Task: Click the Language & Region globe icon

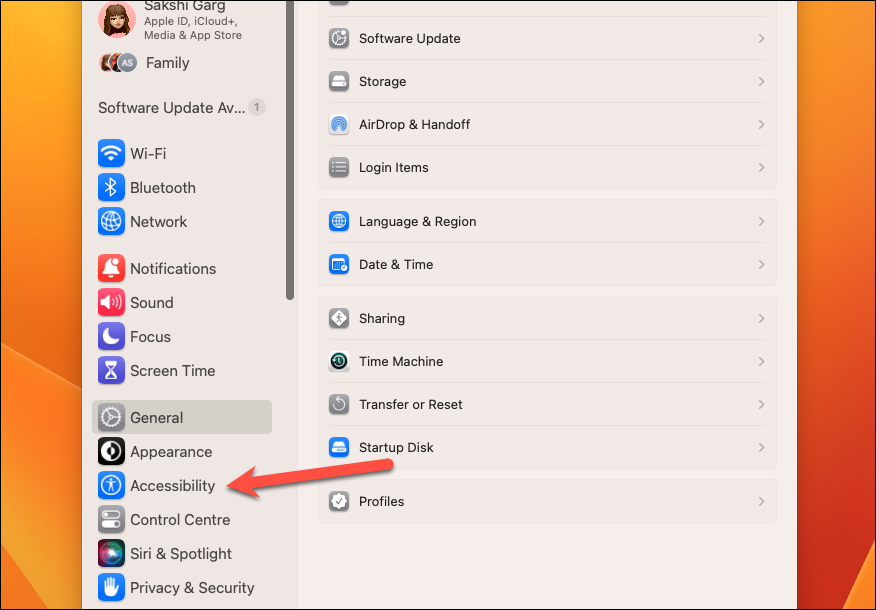Action: [x=339, y=222]
